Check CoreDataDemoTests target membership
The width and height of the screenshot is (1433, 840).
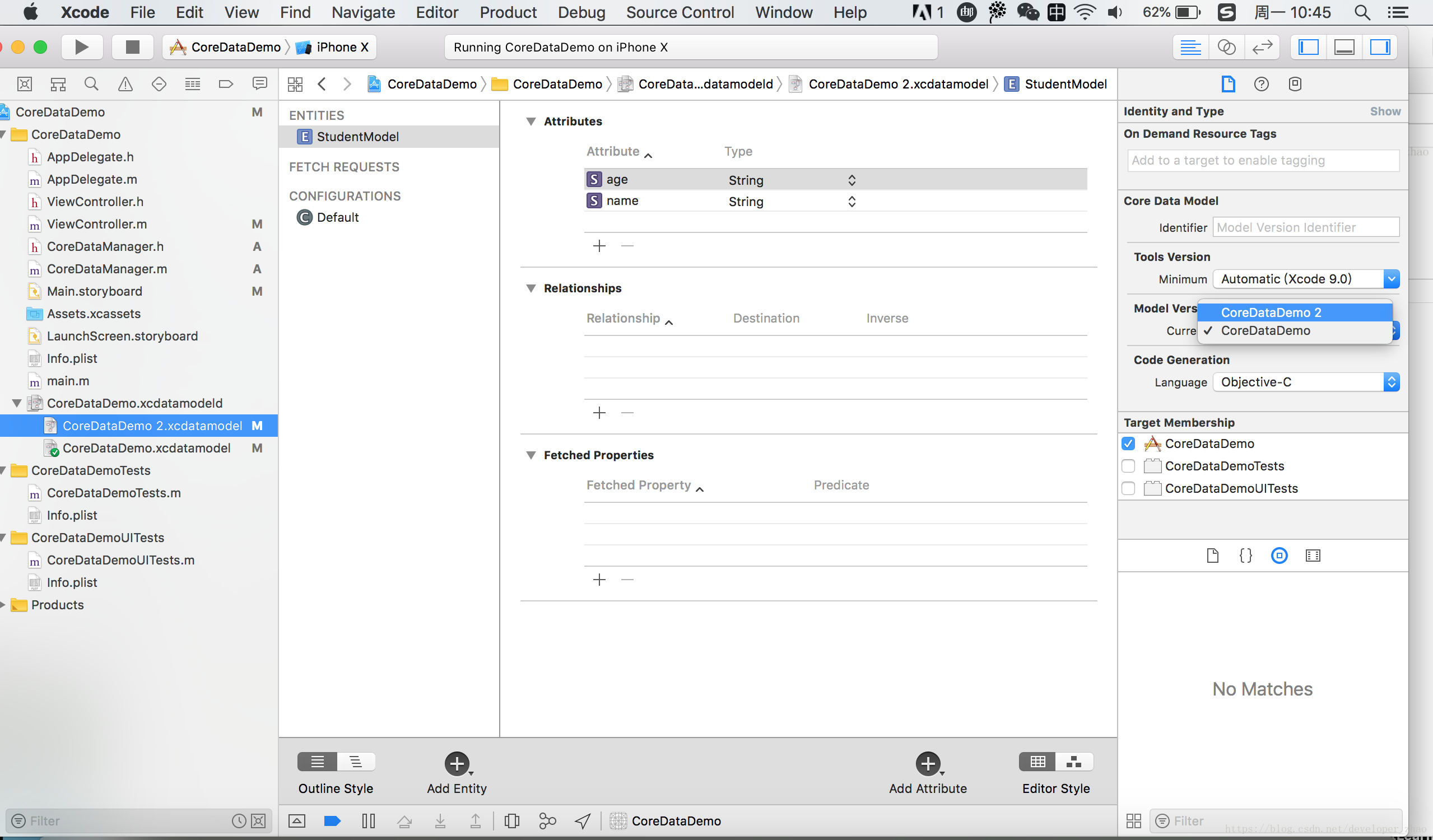tap(1128, 466)
